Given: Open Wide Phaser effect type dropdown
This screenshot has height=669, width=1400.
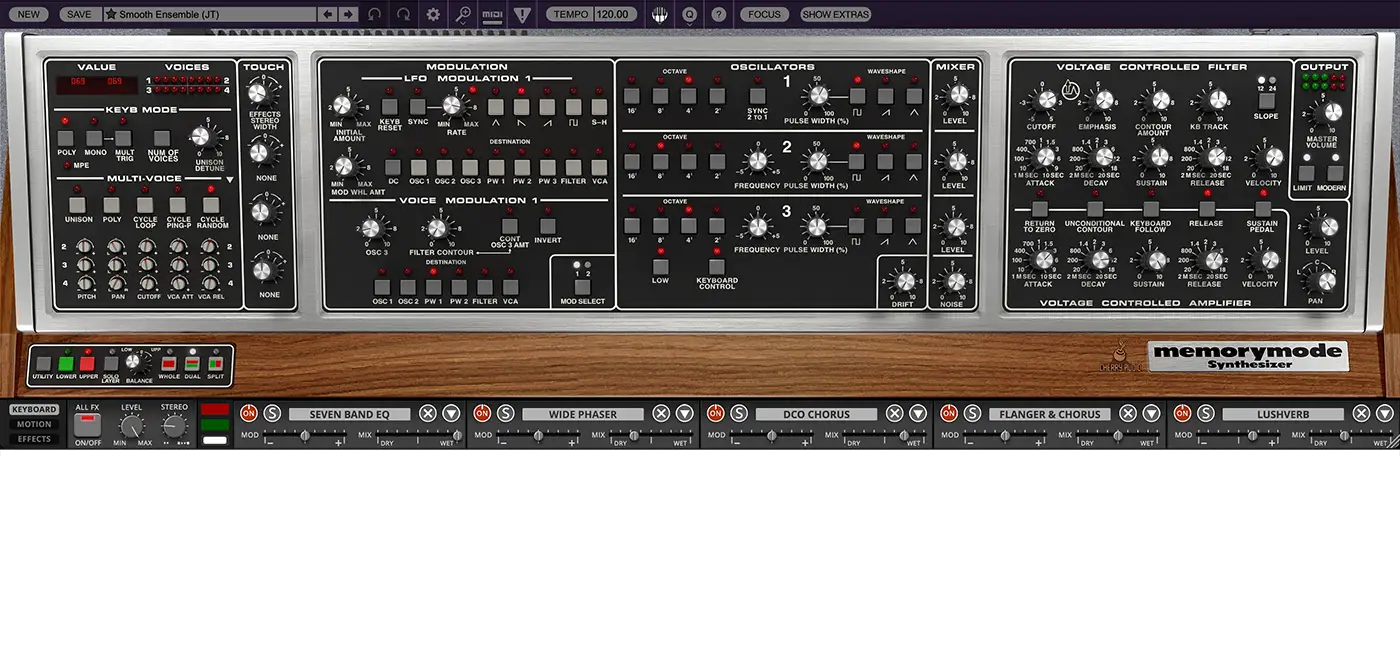Looking at the screenshot, I should [684, 413].
